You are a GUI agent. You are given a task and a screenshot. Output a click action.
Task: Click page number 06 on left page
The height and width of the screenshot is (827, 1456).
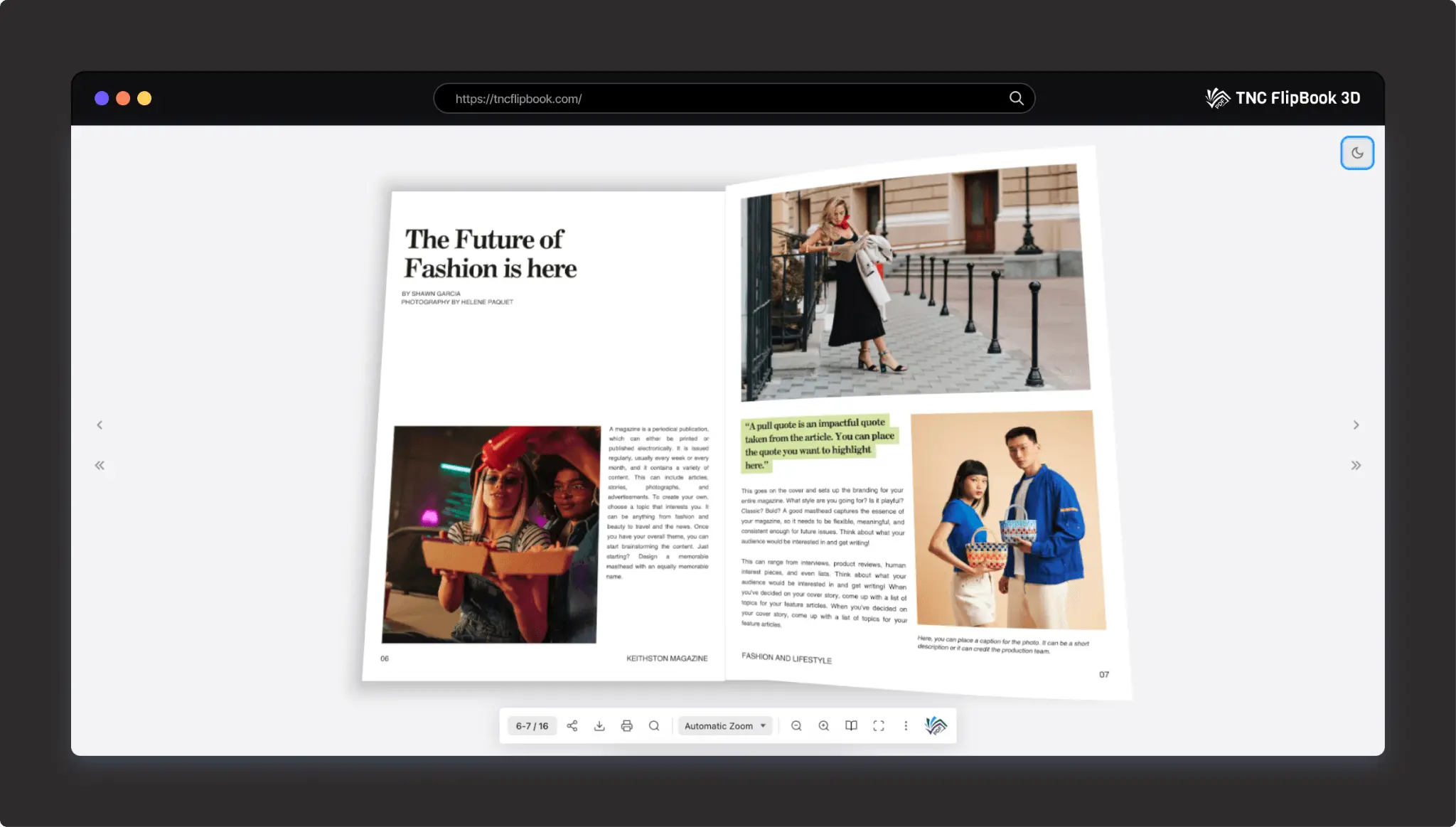tap(385, 658)
